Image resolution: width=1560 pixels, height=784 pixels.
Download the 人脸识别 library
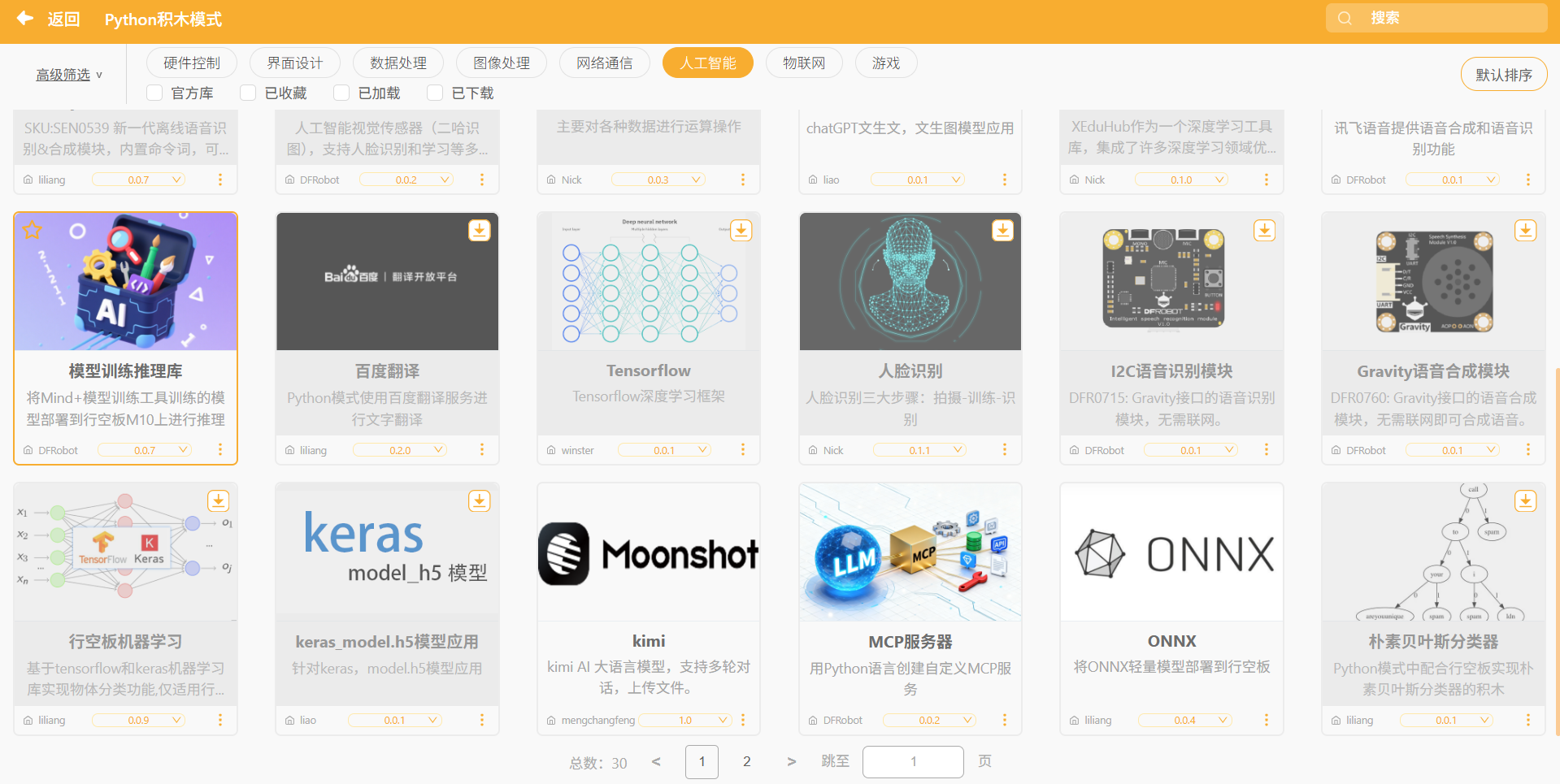[x=1002, y=231]
